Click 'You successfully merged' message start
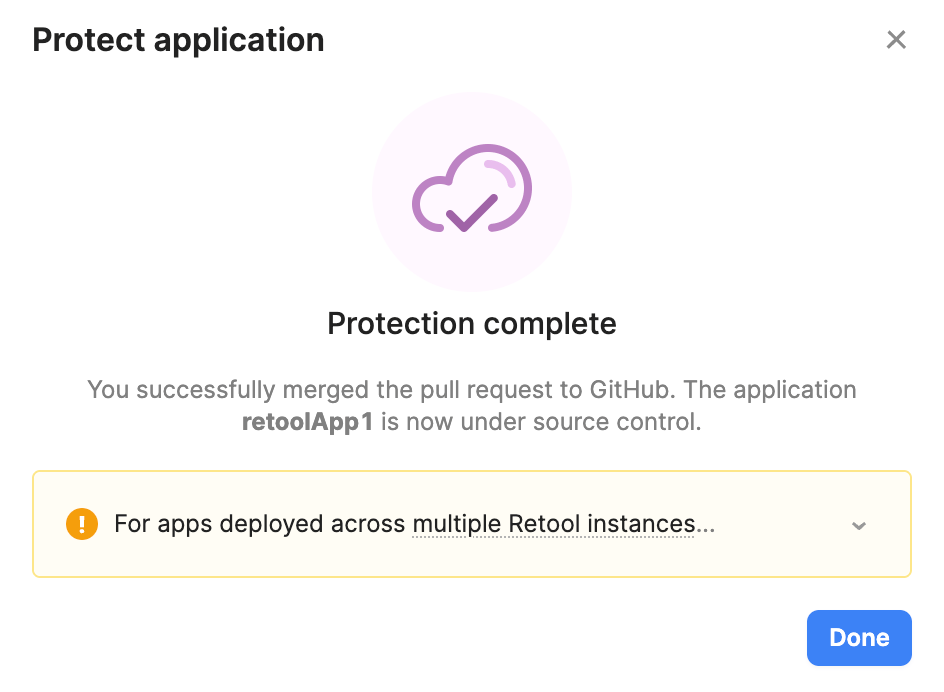 228,390
